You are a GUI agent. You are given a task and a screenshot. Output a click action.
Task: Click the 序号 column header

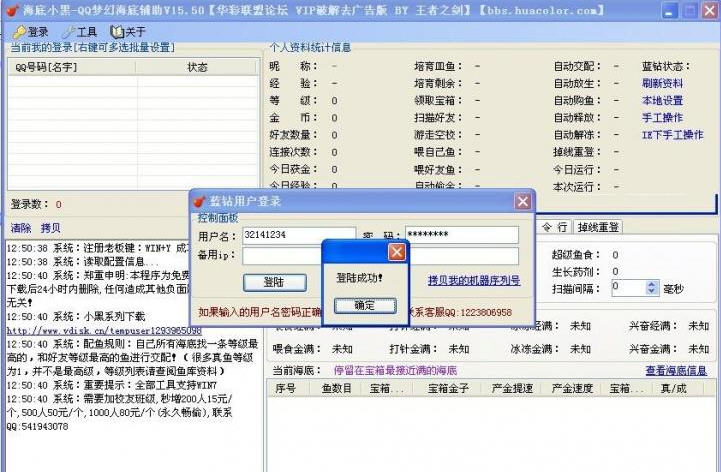tap(286, 388)
